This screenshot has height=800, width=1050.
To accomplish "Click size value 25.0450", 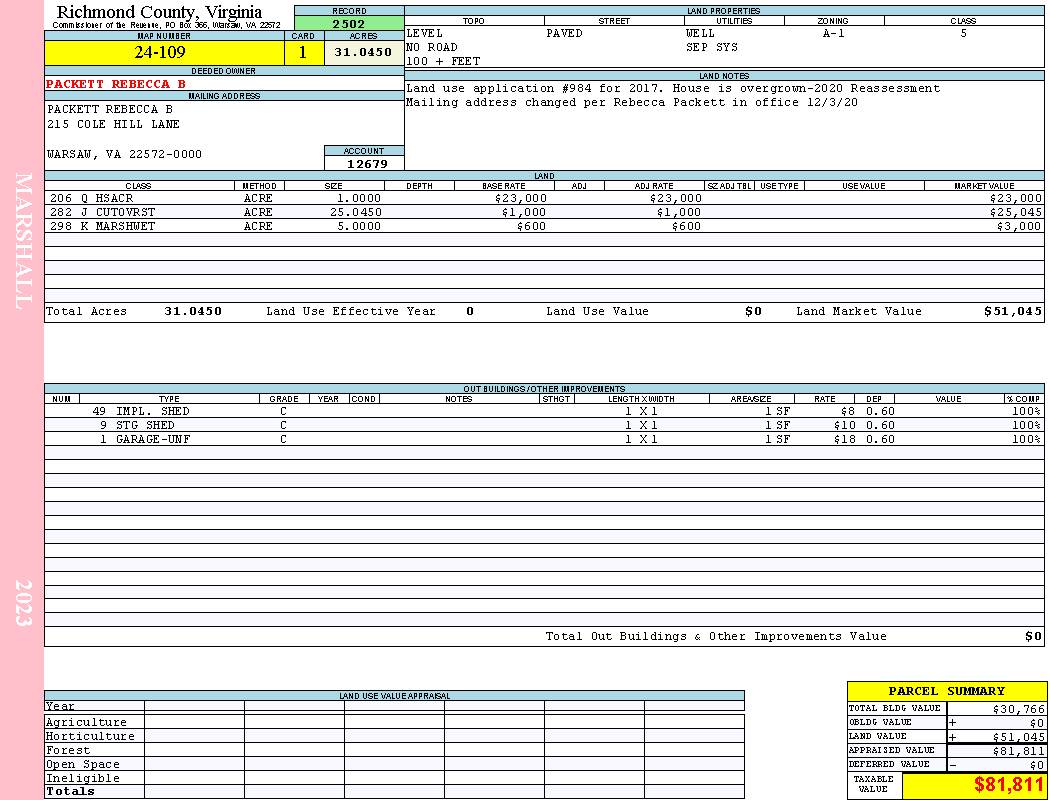I will tap(356, 212).
